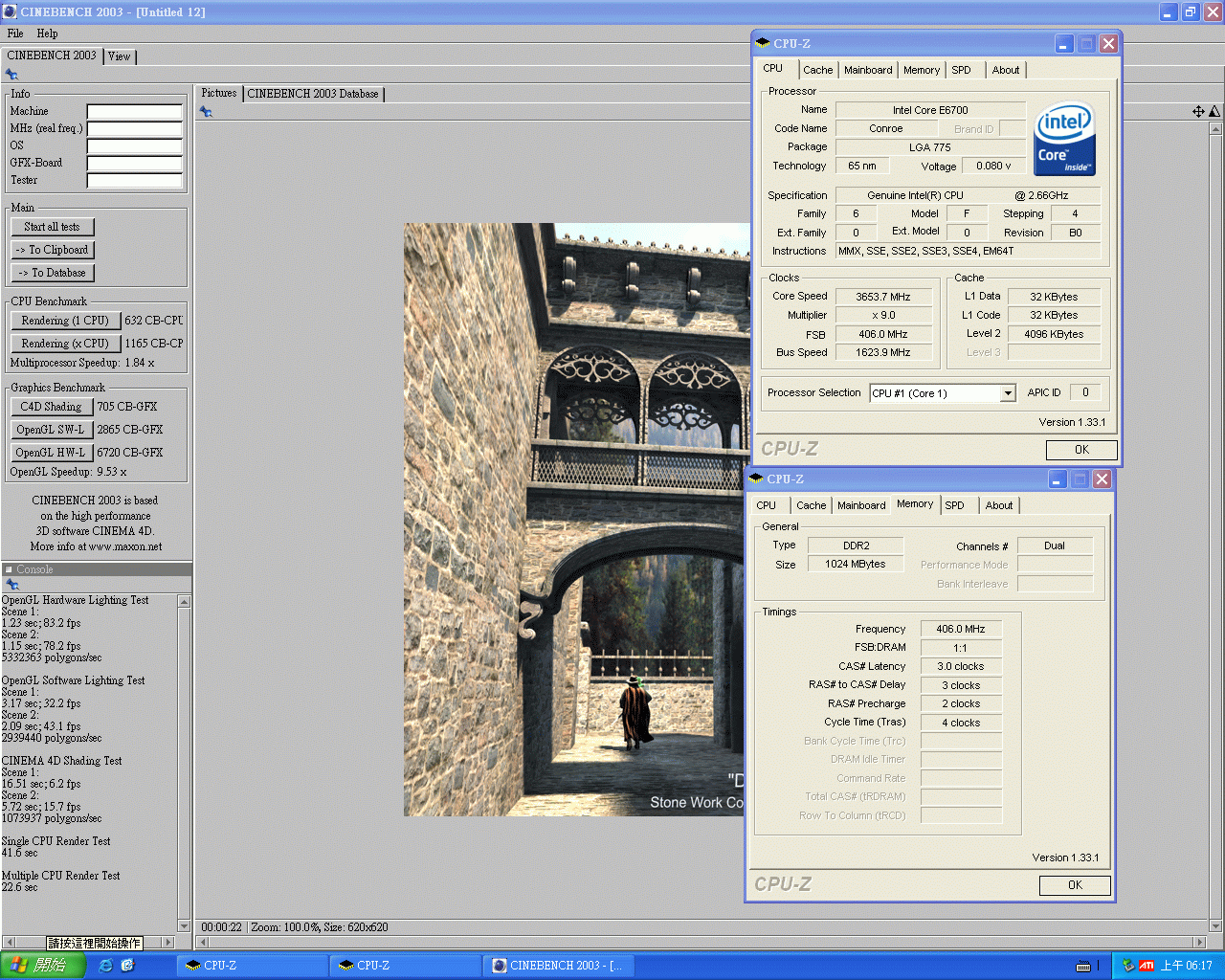Click the '3653.7 MHz' Core Speed value
The height and width of the screenshot is (980, 1225).
point(883,297)
